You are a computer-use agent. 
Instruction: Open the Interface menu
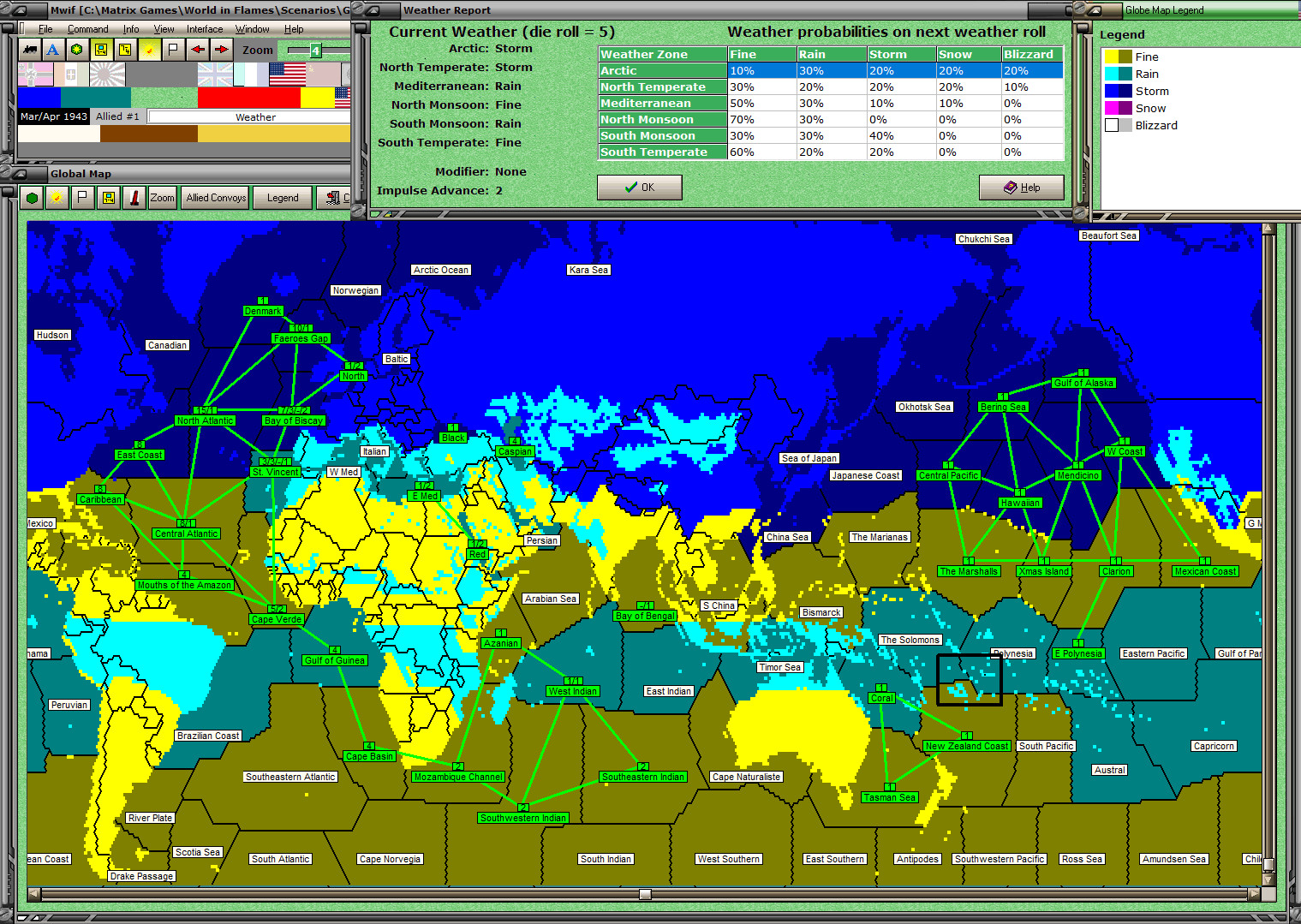[205, 29]
